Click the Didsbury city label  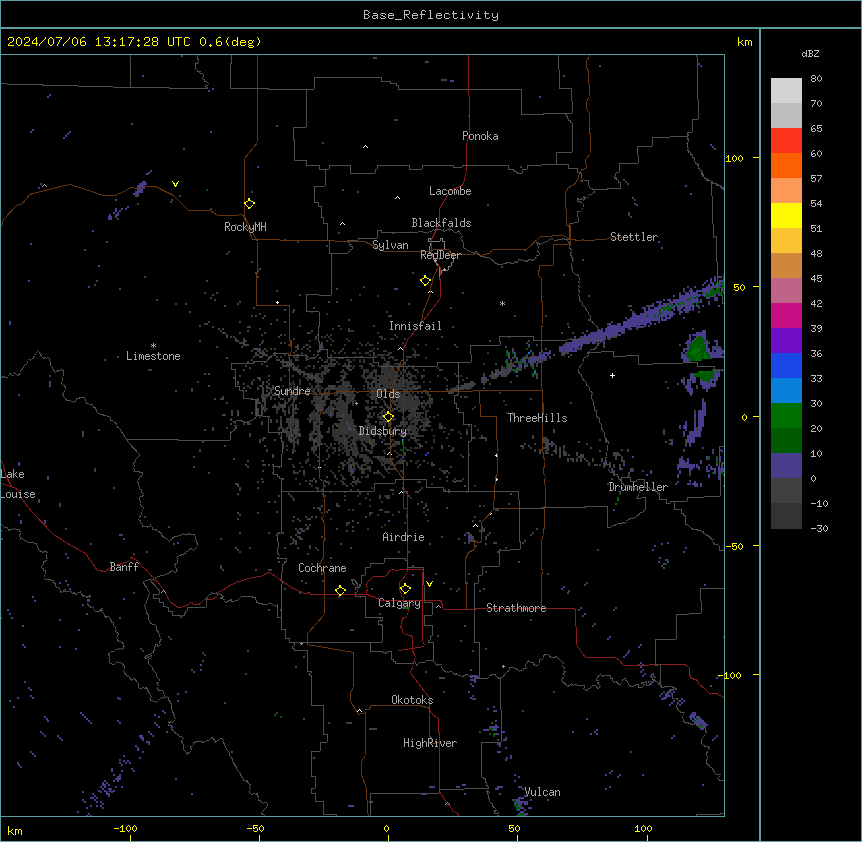pos(383,431)
